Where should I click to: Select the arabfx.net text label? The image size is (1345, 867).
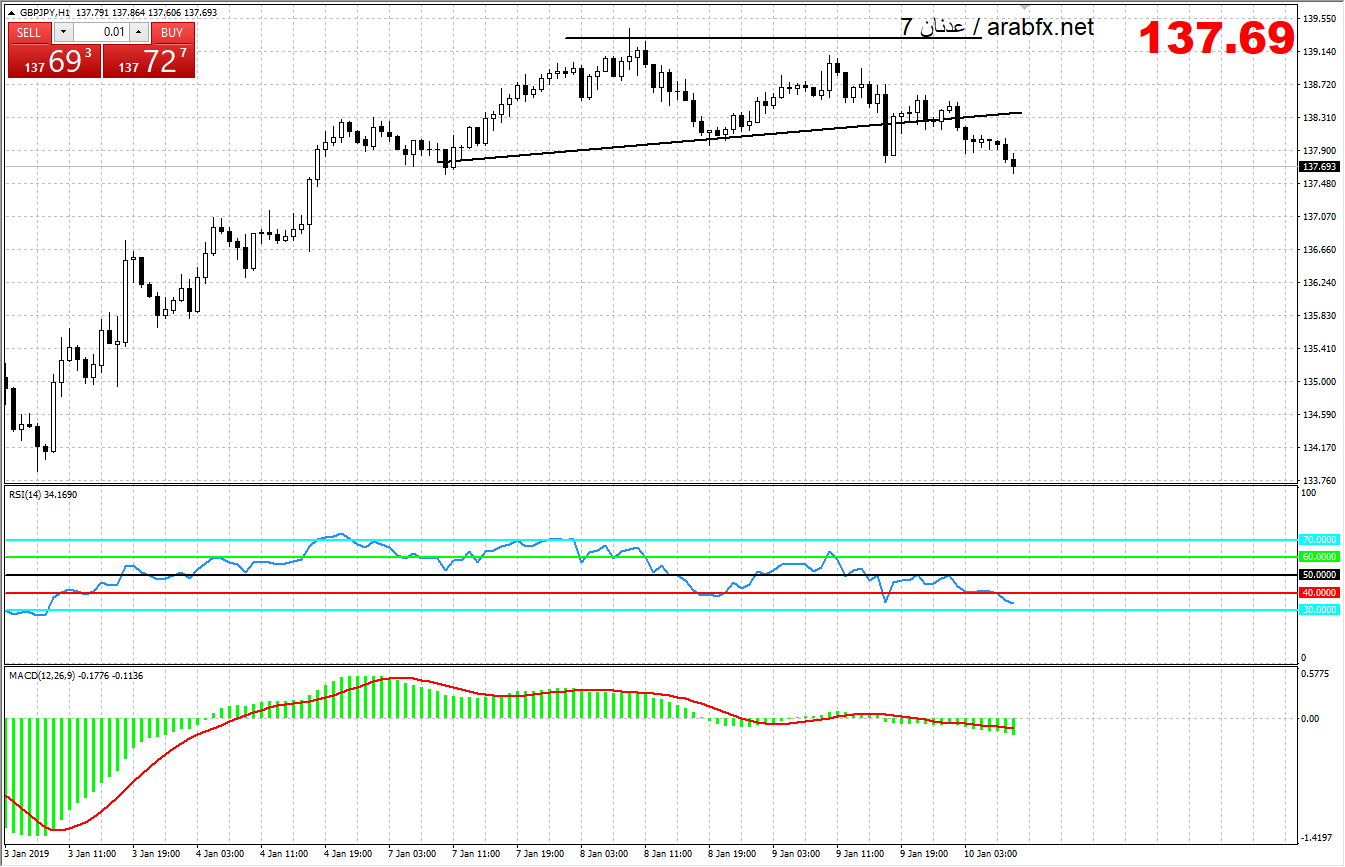pyautogui.click(x=1040, y=27)
